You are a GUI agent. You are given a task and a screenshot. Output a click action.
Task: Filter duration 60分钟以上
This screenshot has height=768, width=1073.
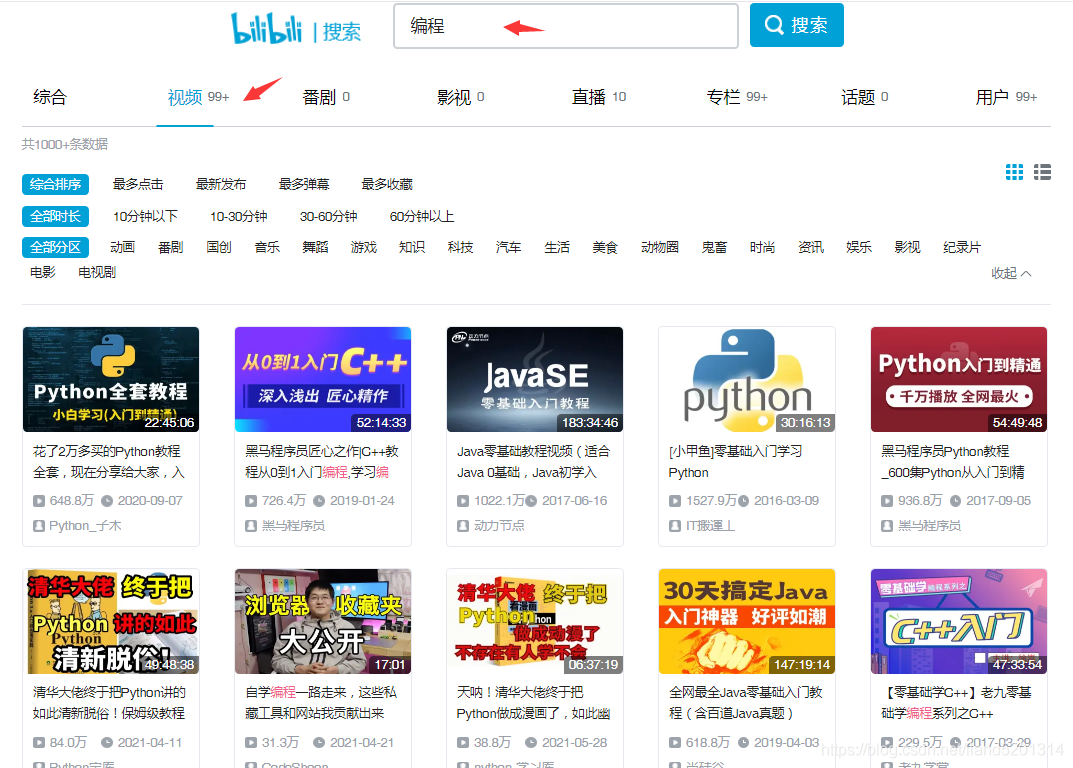coord(422,216)
